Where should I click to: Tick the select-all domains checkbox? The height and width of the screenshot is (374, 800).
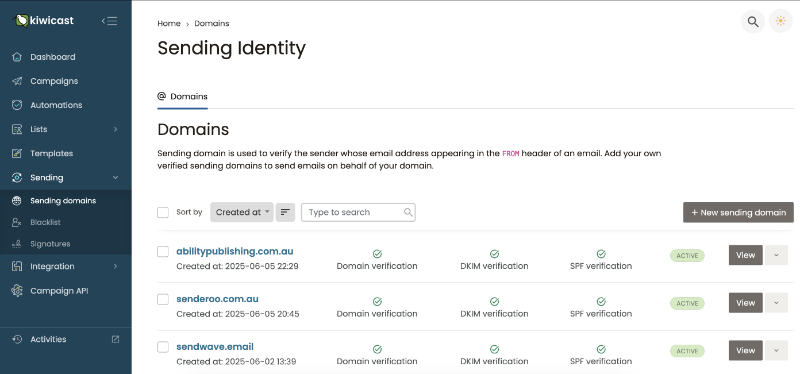[x=163, y=212]
